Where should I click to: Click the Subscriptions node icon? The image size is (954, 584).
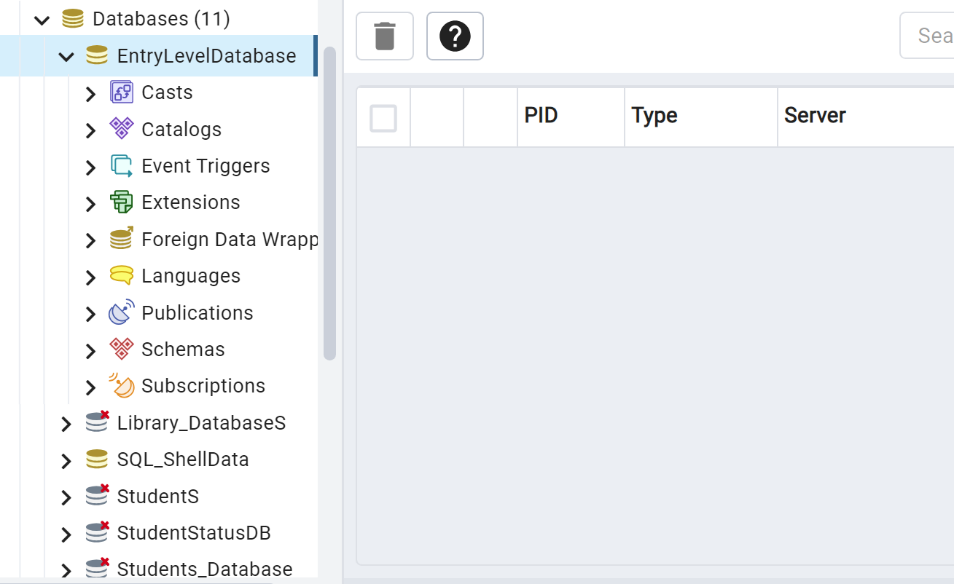pyautogui.click(x=121, y=386)
